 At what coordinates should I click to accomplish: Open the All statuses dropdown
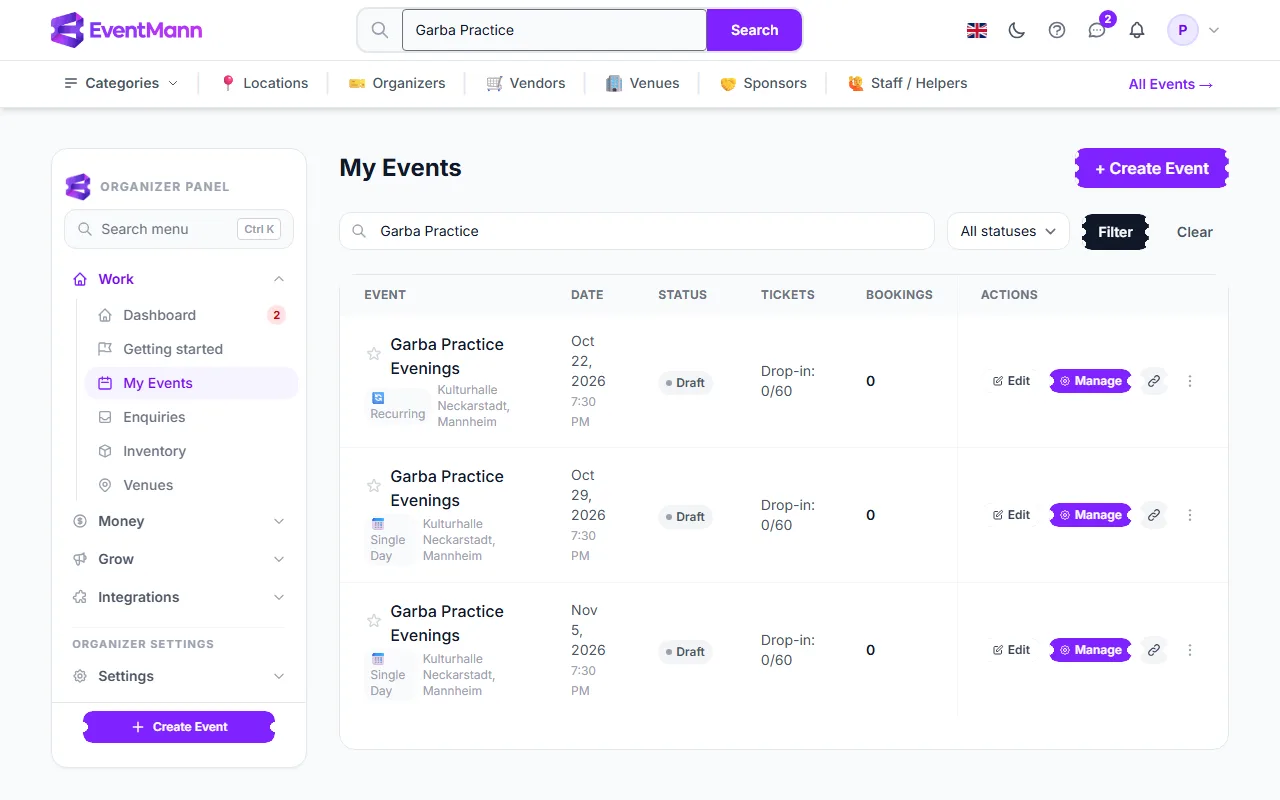pyautogui.click(x=1008, y=231)
